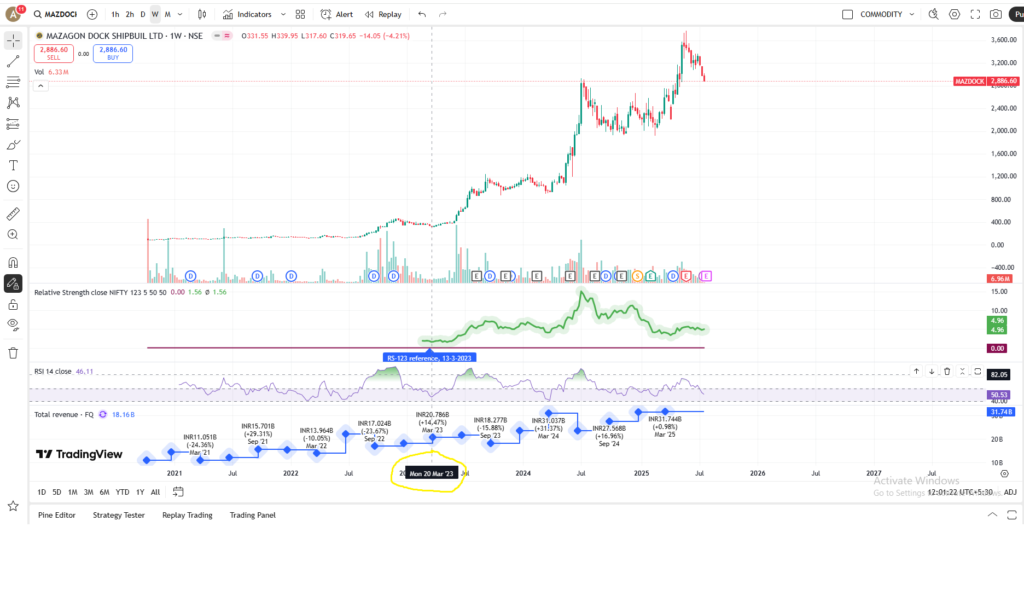This screenshot has height=608, width=1024.
Task: Maximize the bottom panel
Action: coord(1012,515)
